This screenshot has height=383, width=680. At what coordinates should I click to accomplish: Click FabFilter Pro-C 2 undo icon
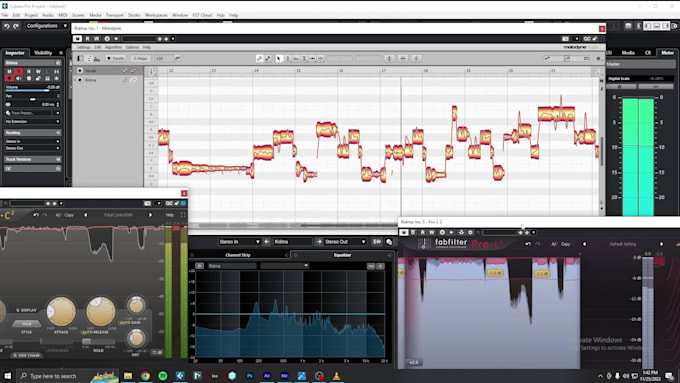[x=36, y=215]
